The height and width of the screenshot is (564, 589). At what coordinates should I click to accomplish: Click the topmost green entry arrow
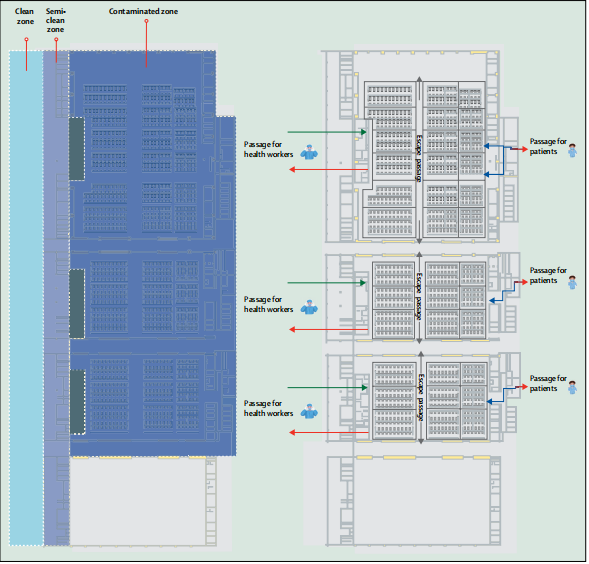(x=327, y=132)
